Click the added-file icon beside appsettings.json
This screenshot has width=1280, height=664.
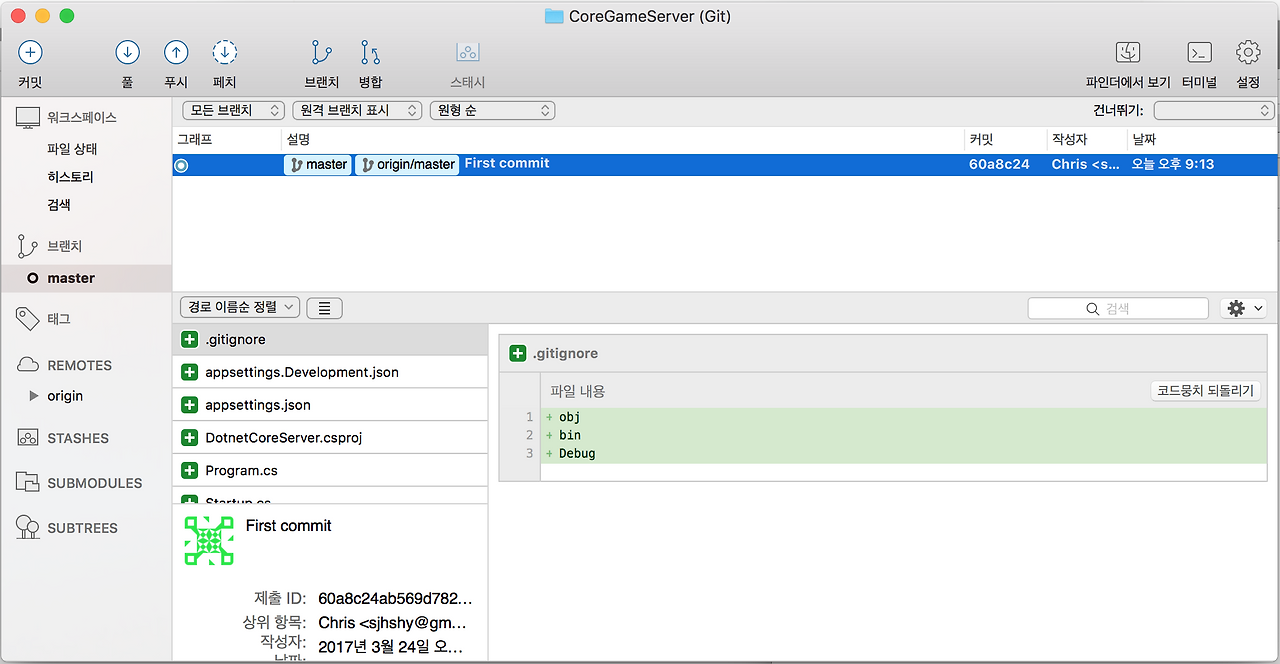pyautogui.click(x=189, y=405)
